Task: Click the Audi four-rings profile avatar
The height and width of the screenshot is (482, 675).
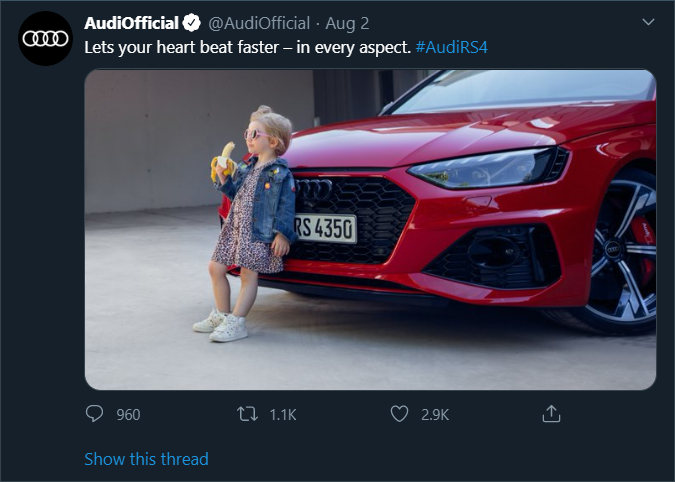Action: (x=46, y=39)
